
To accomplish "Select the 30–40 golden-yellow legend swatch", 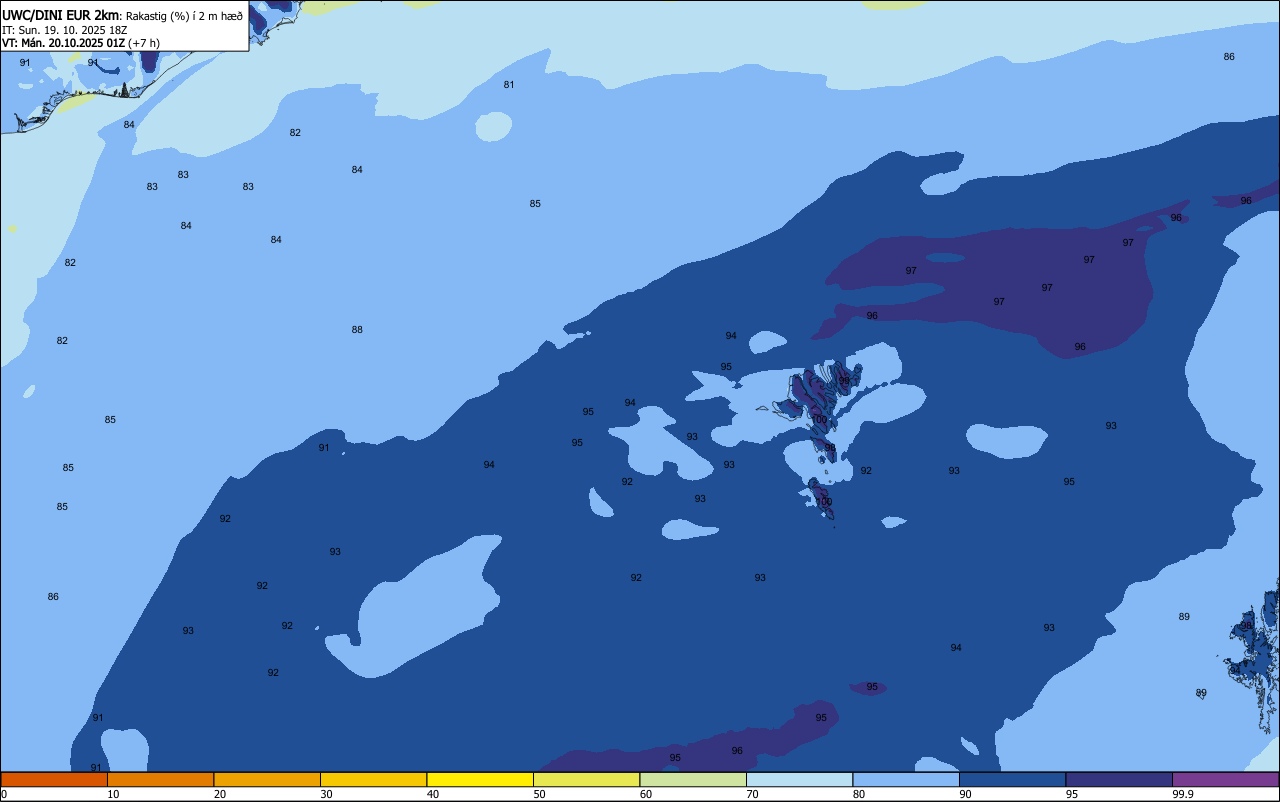I will click(373, 779).
